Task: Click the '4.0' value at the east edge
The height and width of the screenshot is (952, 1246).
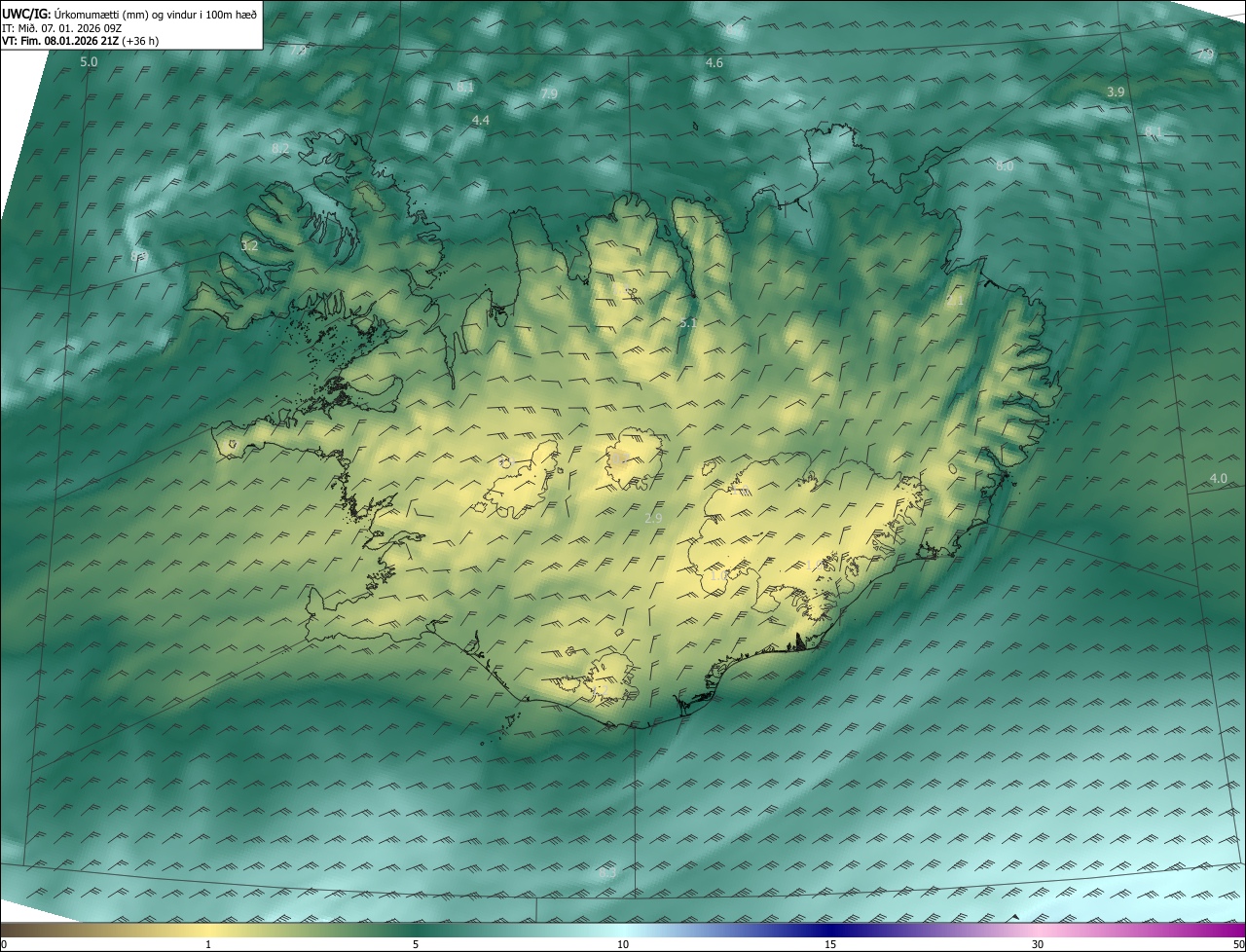Action: (1218, 478)
